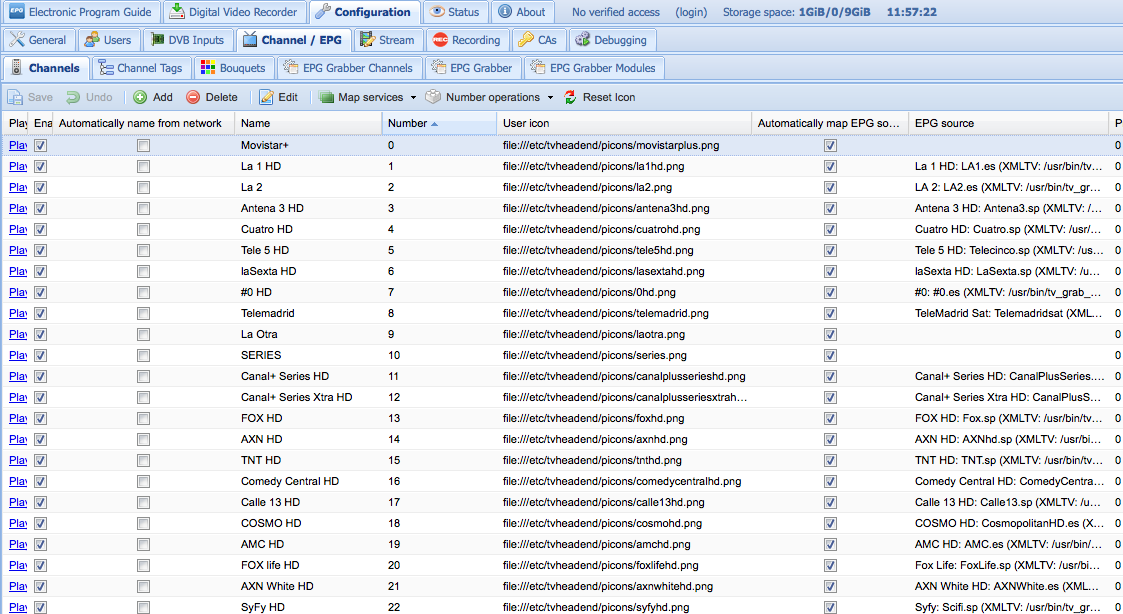Click the Edit pencil icon
Image resolution: width=1123 pixels, height=614 pixels.
coord(266,97)
